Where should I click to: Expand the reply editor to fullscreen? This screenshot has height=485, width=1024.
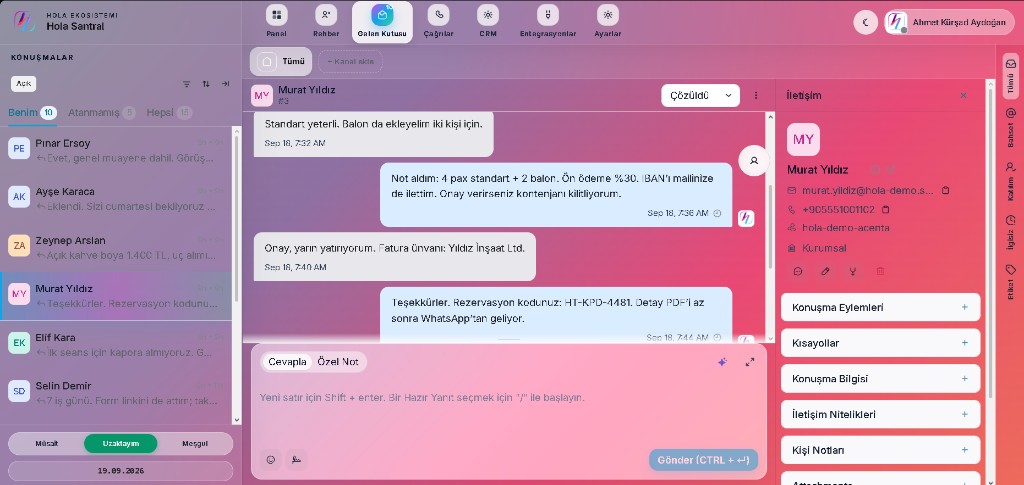point(750,362)
